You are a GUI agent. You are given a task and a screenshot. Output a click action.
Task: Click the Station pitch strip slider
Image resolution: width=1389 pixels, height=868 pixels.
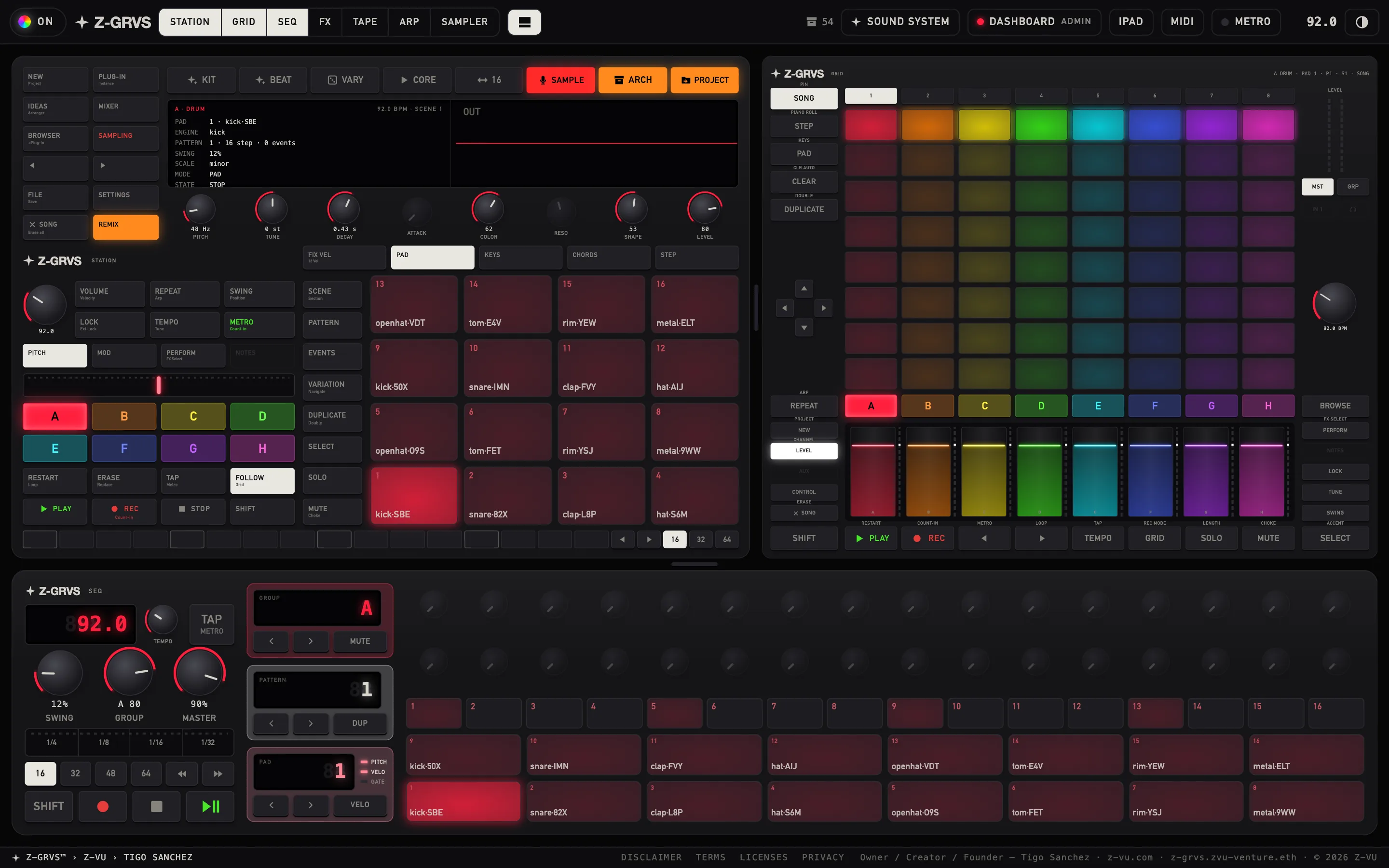pos(158,385)
